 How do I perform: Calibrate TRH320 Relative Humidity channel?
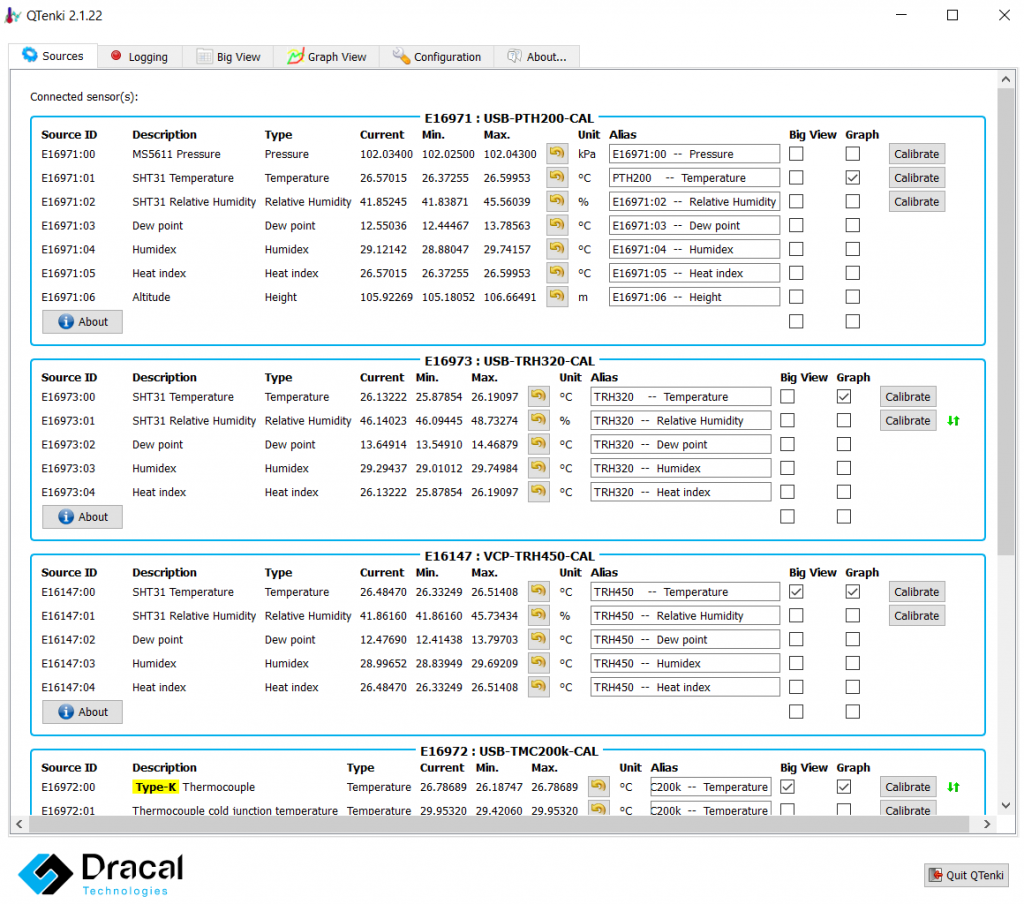(x=908, y=421)
